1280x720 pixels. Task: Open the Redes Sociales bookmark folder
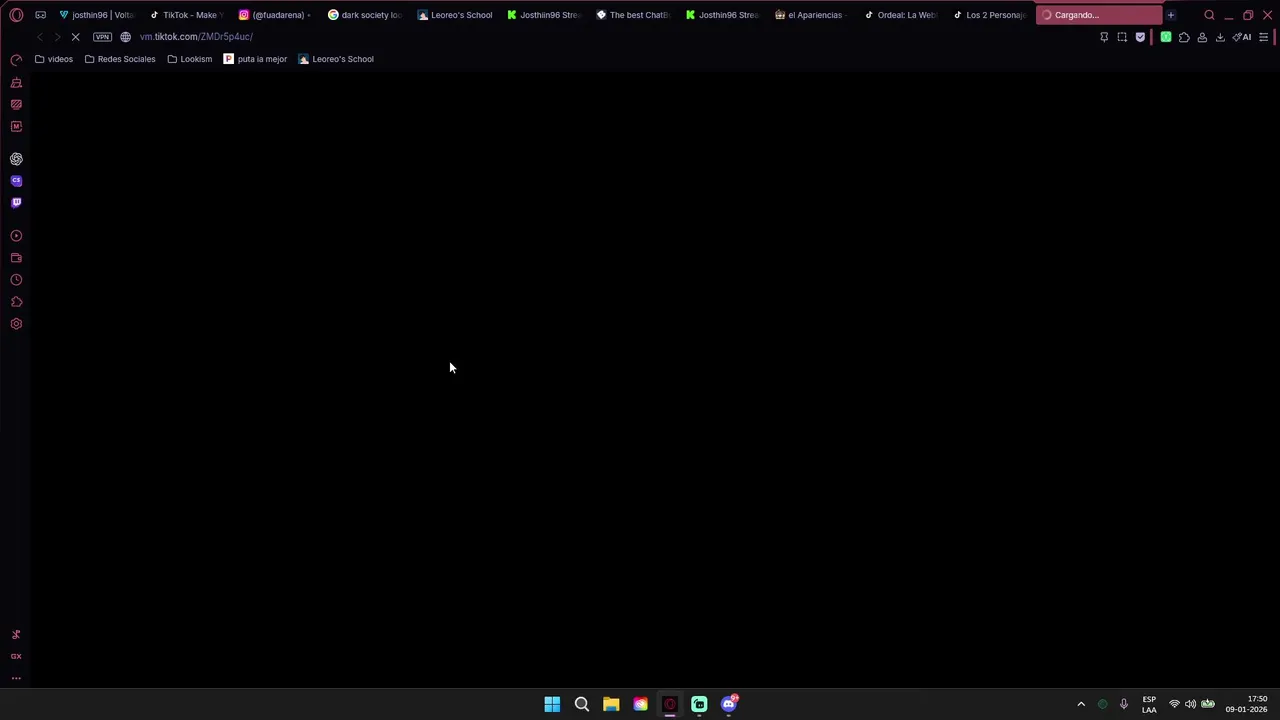coord(120,59)
